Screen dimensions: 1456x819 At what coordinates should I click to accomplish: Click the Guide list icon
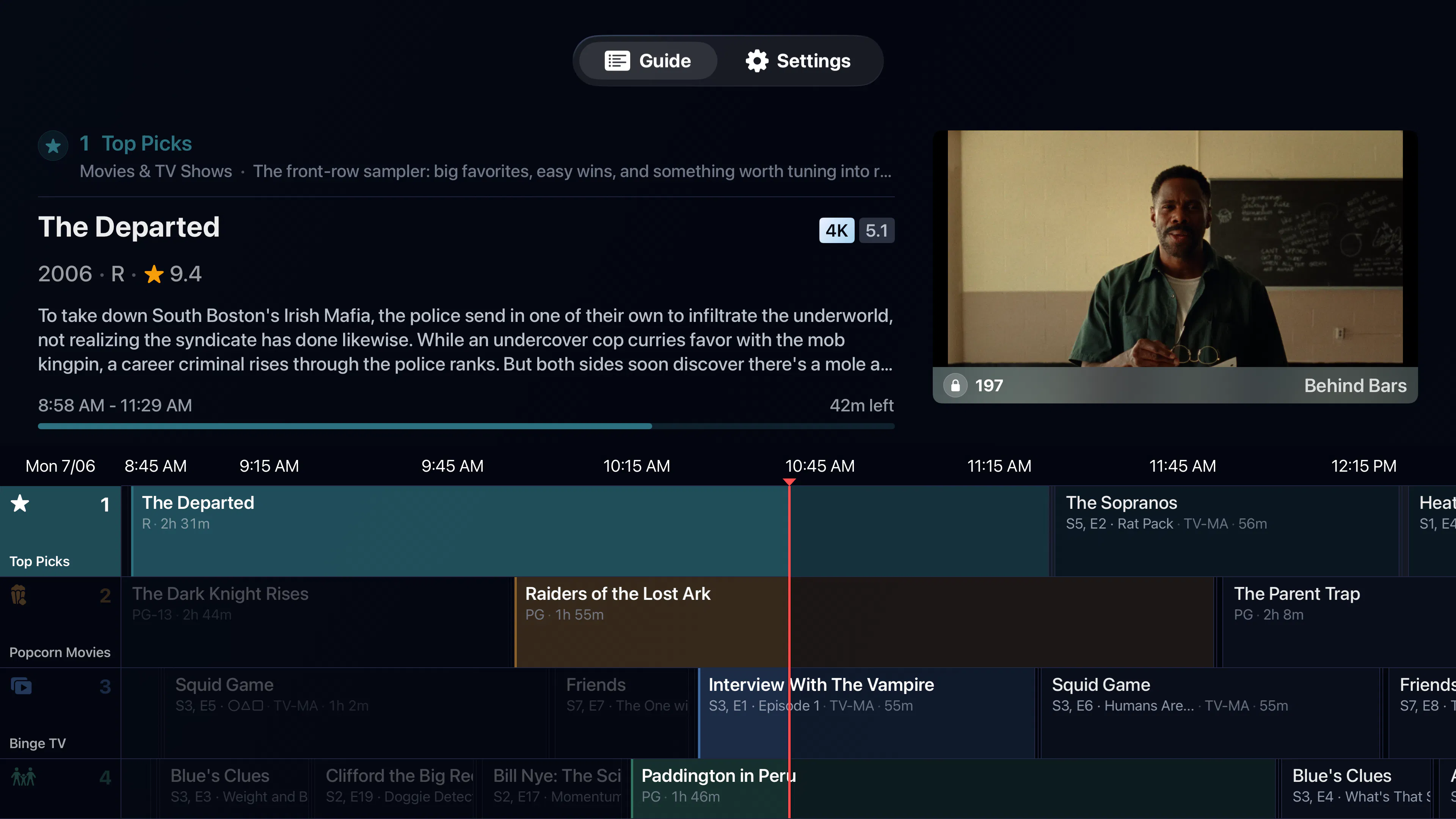(x=617, y=61)
